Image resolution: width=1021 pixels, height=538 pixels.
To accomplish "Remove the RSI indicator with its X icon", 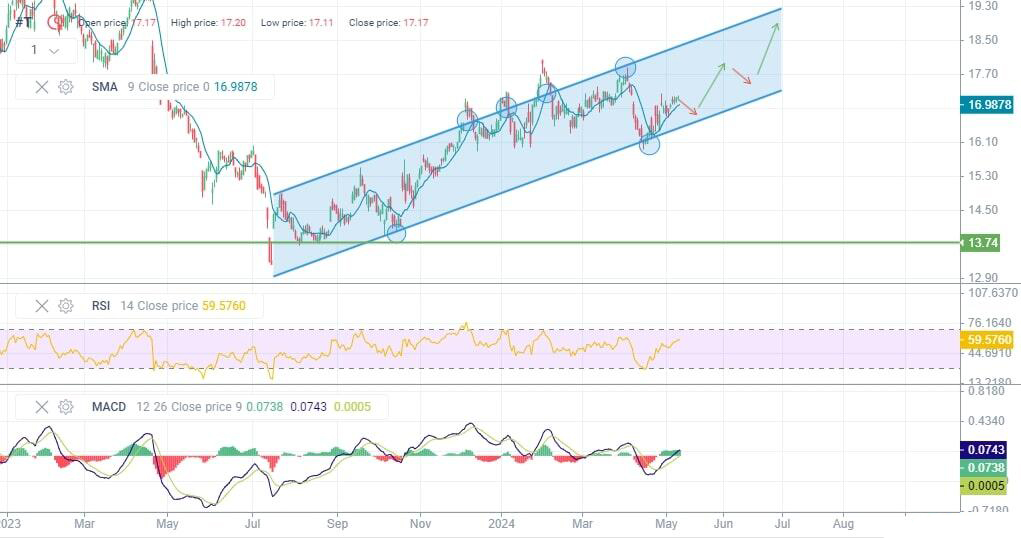I will tap(42, 305).
